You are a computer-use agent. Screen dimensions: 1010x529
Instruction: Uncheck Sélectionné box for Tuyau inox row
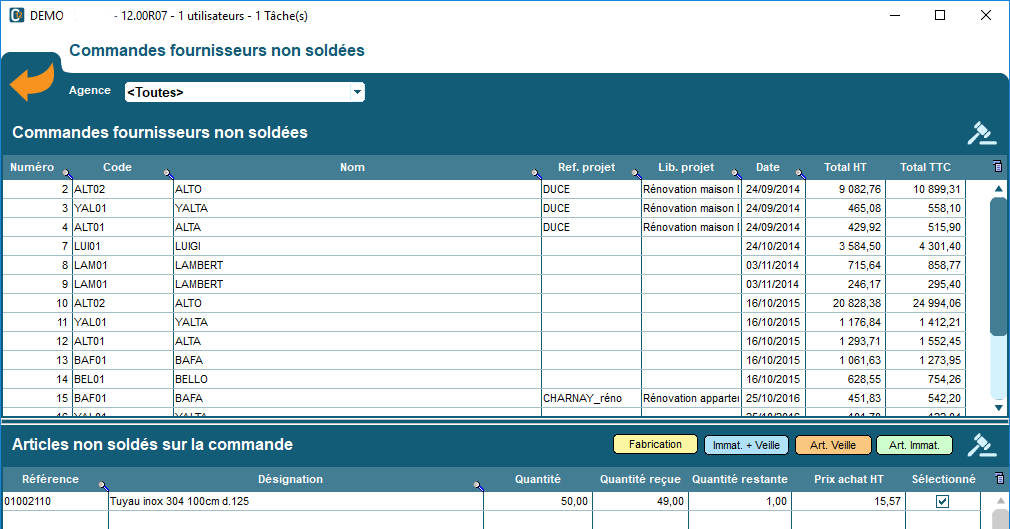[x=942, y=501]
